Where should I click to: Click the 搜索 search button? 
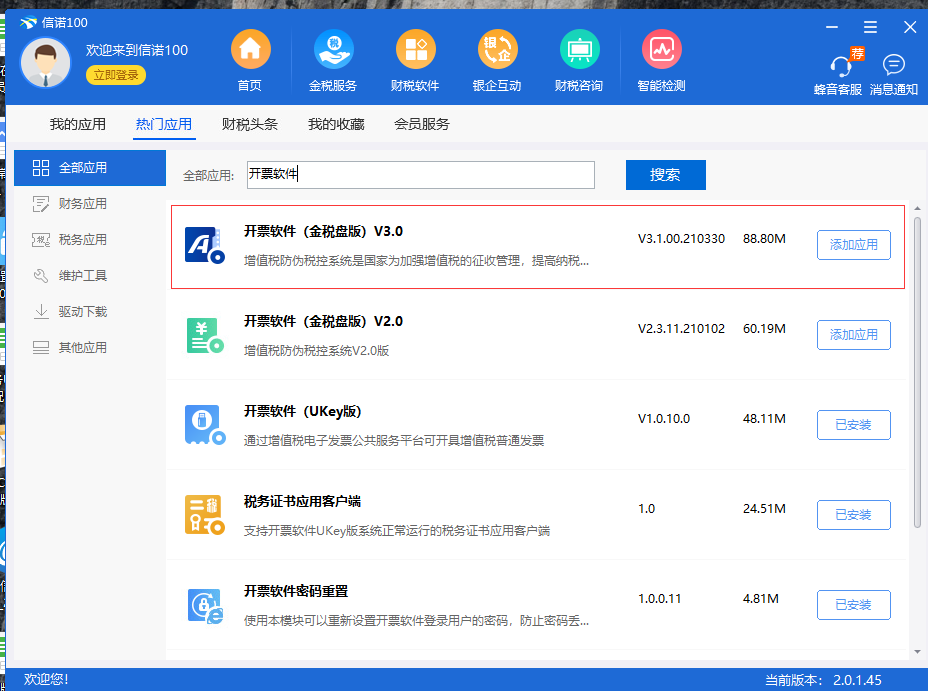coord(666,175)
